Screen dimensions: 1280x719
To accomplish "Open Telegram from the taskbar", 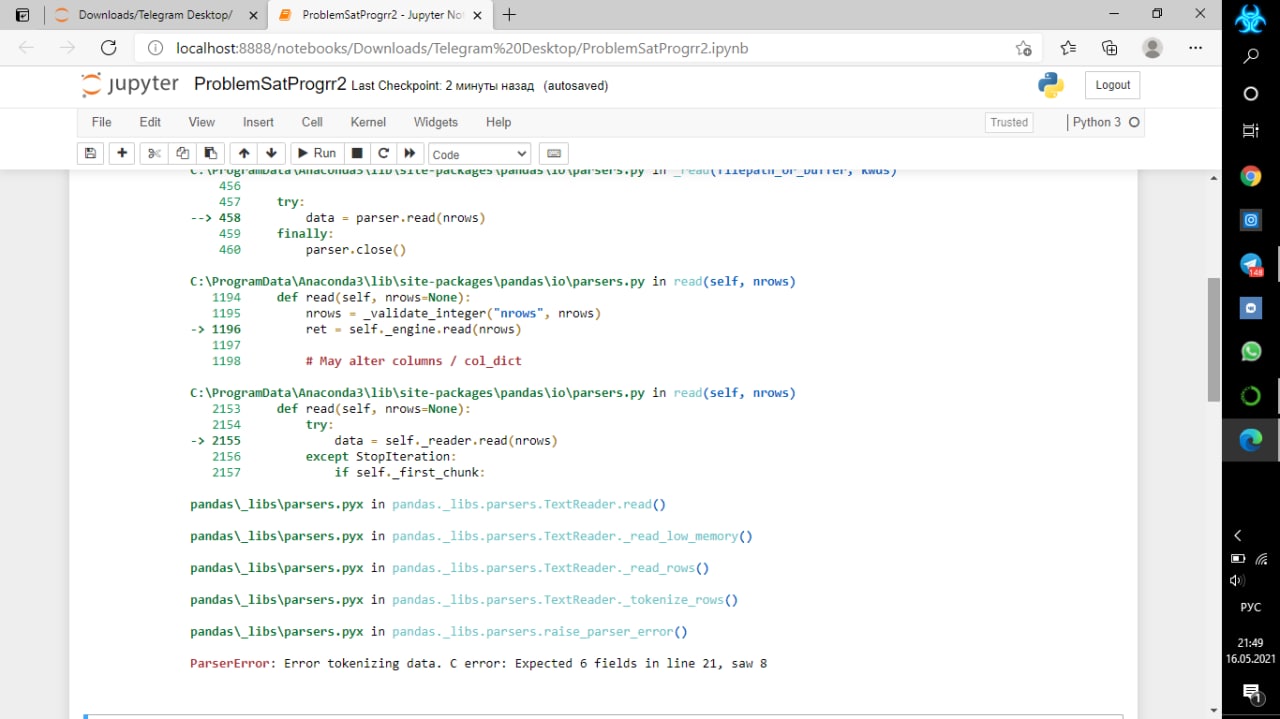I will tap(1250, 265).
